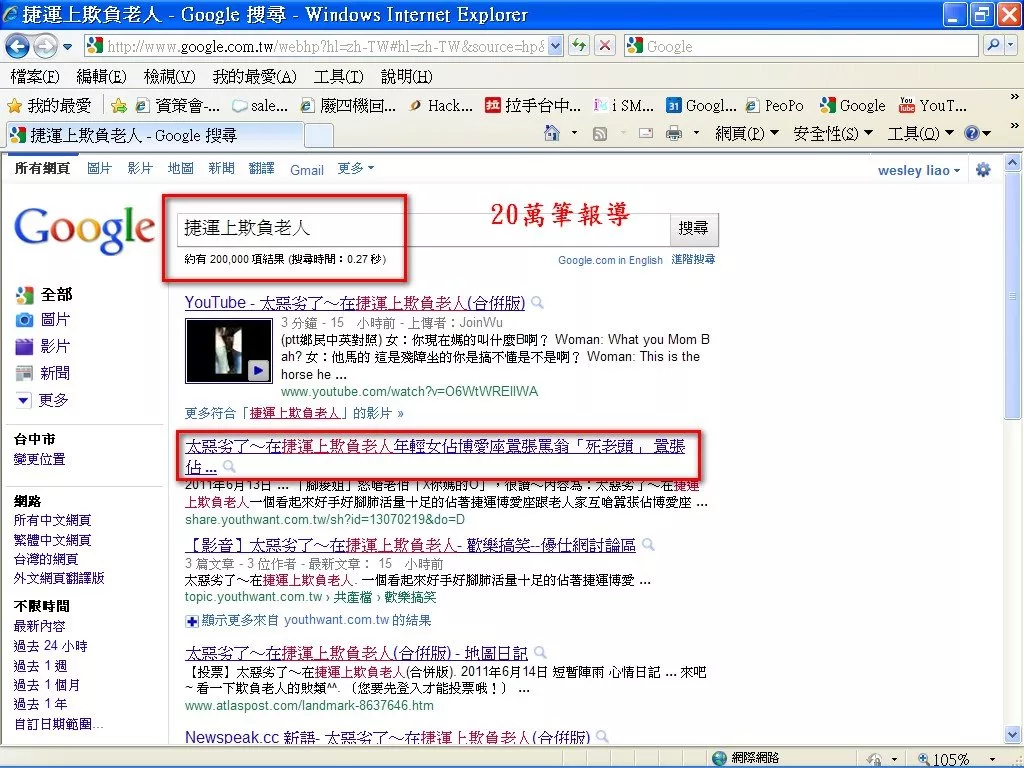Click the Gmail link in top bar
1024x768 pixels.
pyautogui.click(x=307, y=170)
